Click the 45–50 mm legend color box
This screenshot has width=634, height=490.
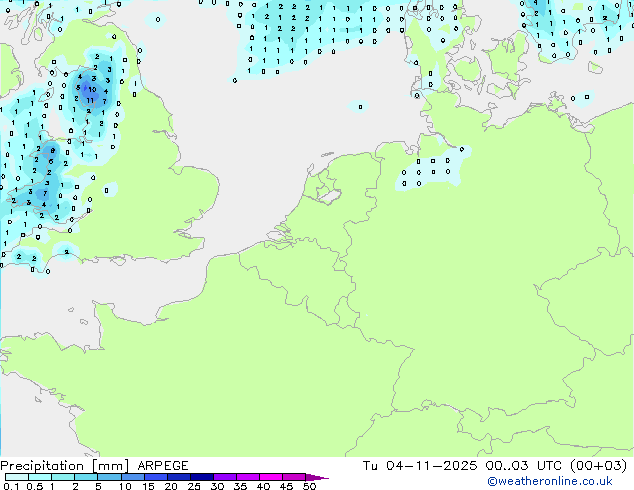pos(294,477)
